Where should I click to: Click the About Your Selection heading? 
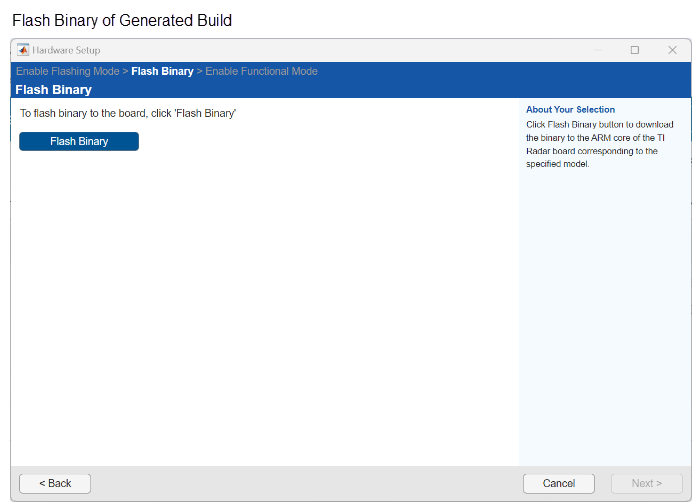(570, 110)
